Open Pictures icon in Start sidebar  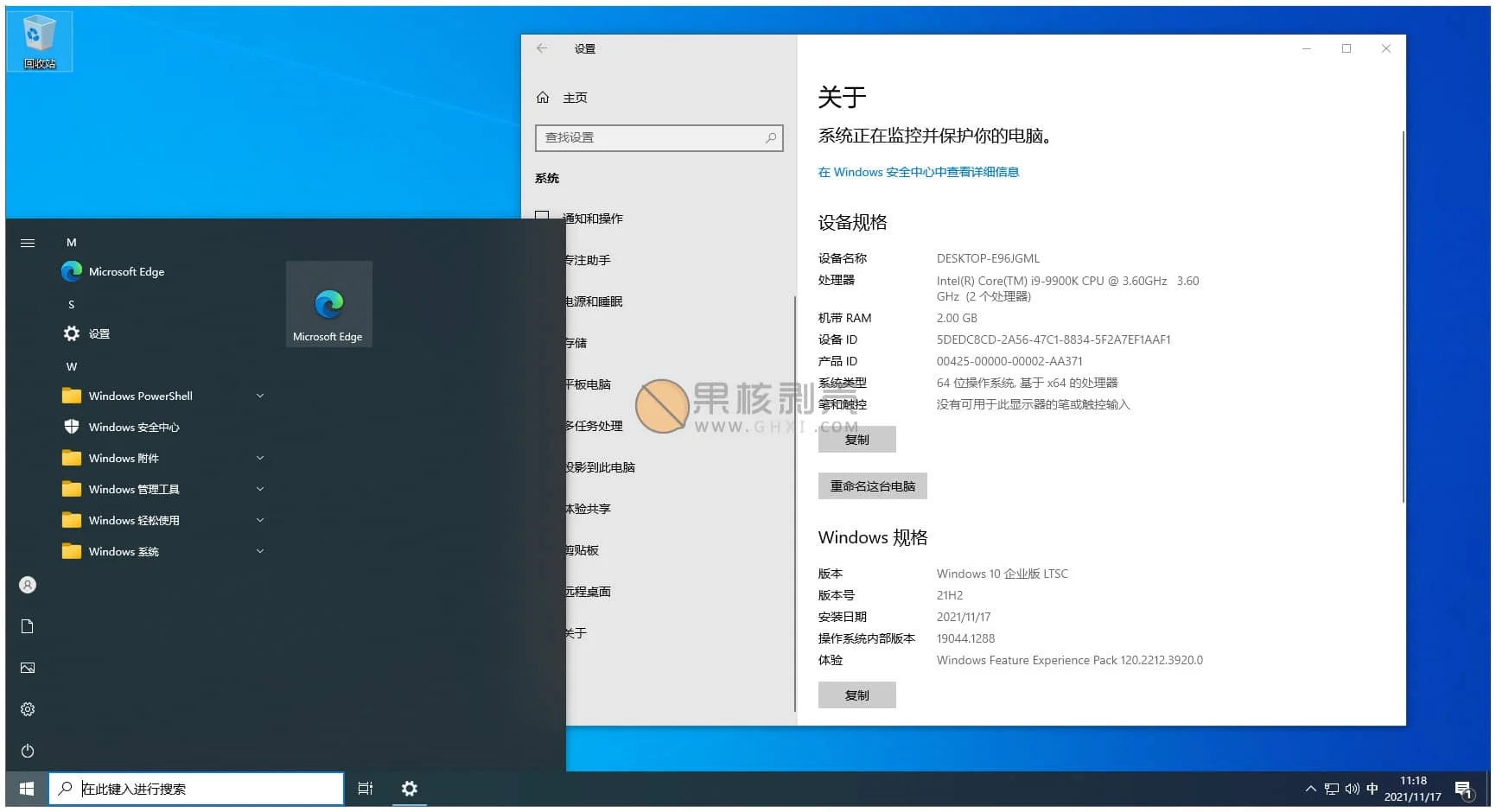click(28, 668)
